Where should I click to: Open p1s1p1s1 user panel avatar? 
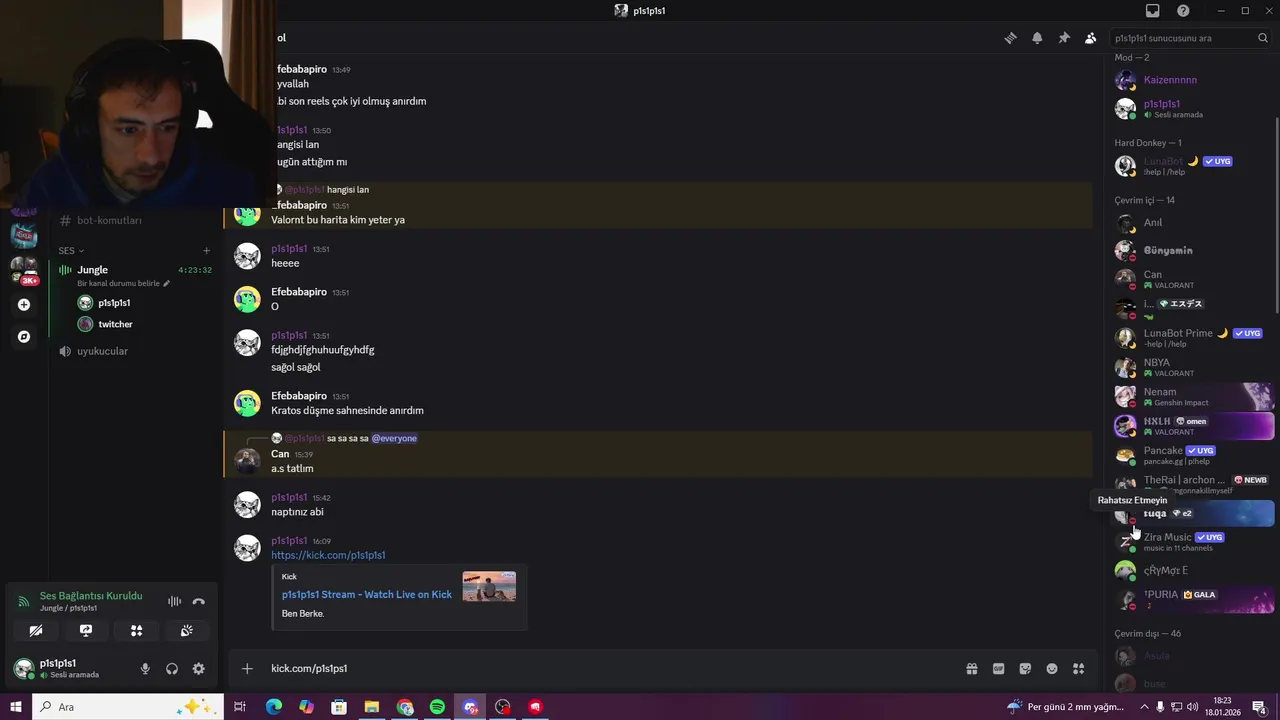tap(23, 668)
